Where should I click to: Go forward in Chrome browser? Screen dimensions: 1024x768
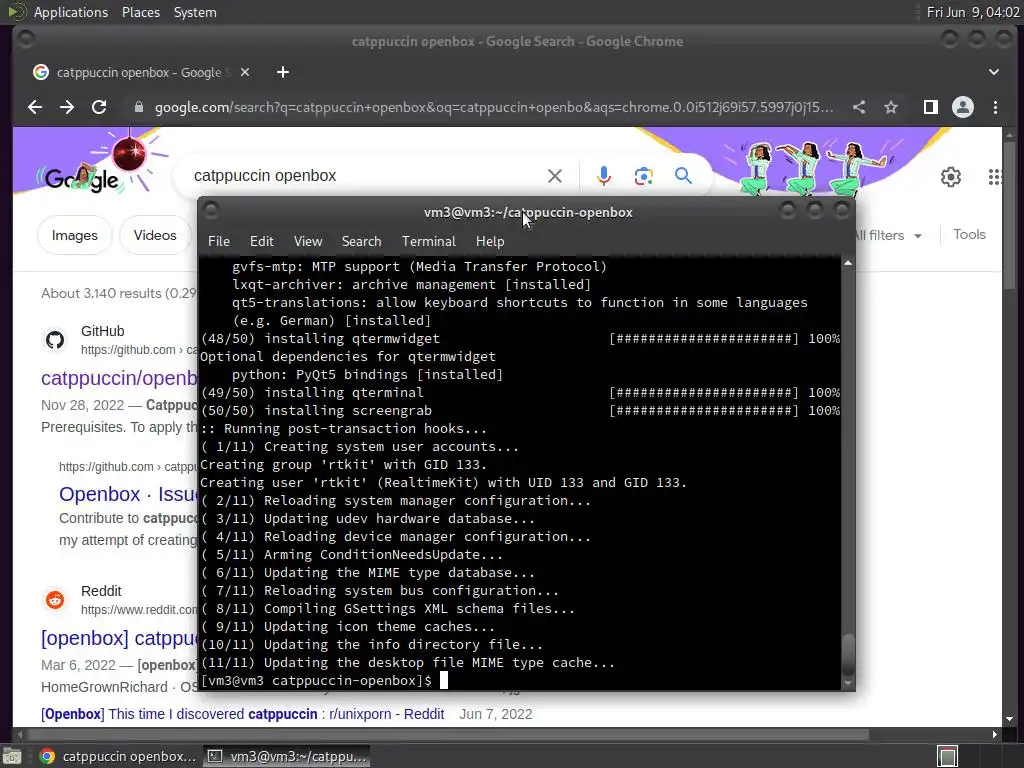tap(67, 107)
